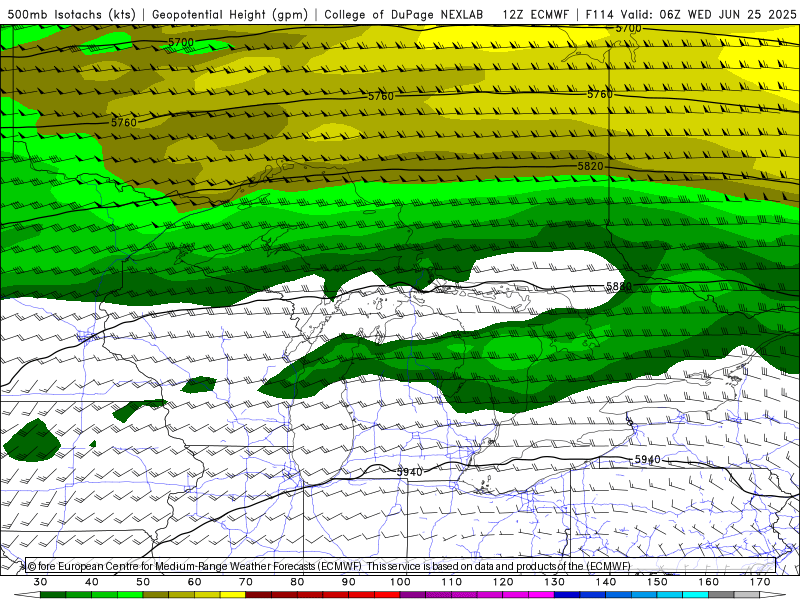Screen dimensions: 800x600
Task: Click the 90 value on the color scale
Action: click(348, 582)
